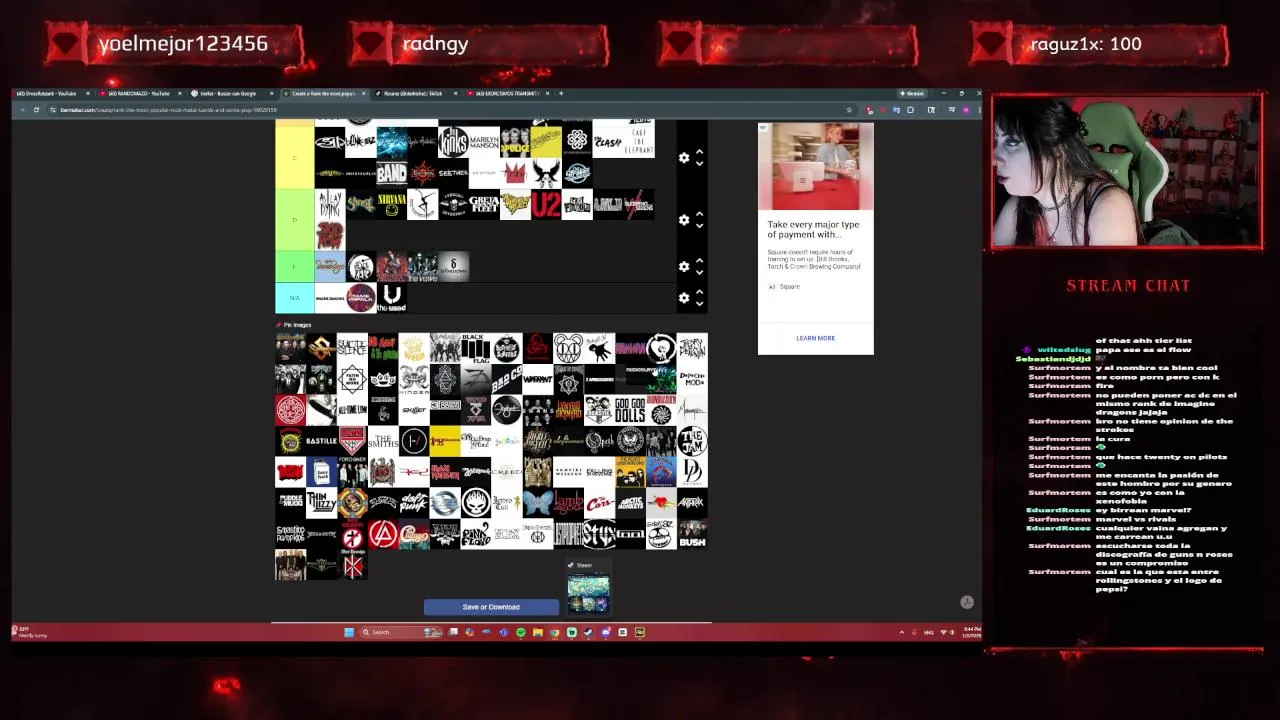The height and width of the screenshot is (720, 1280).
Task: Pick the Dead Kennedys logo in last row
Action: point(352,565)
